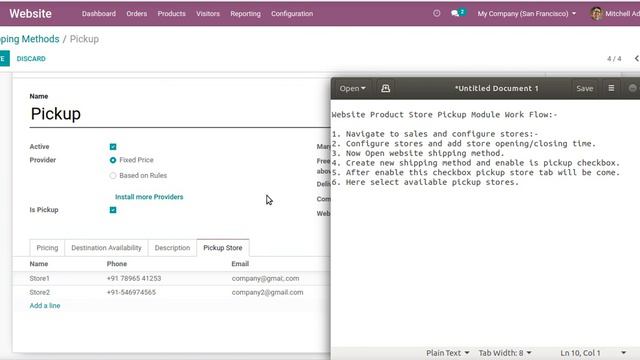
Task: Click editor line 'Now Open website shipping method.'
Action: pyautogui.click(x=418, y=153)
